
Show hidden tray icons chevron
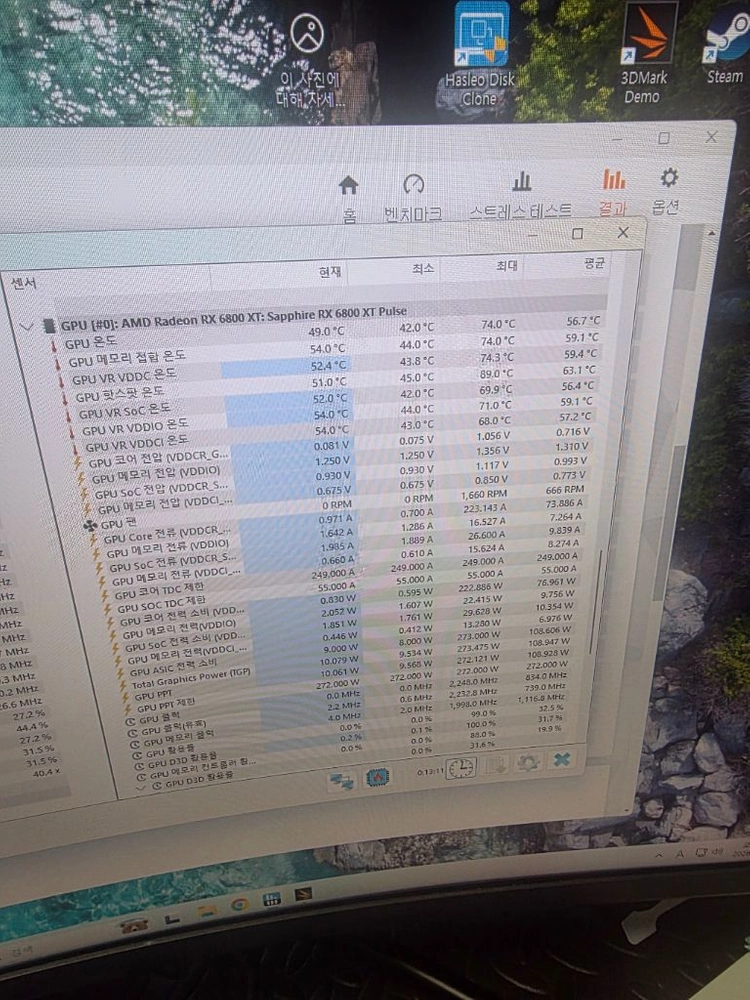click(659, 854)
